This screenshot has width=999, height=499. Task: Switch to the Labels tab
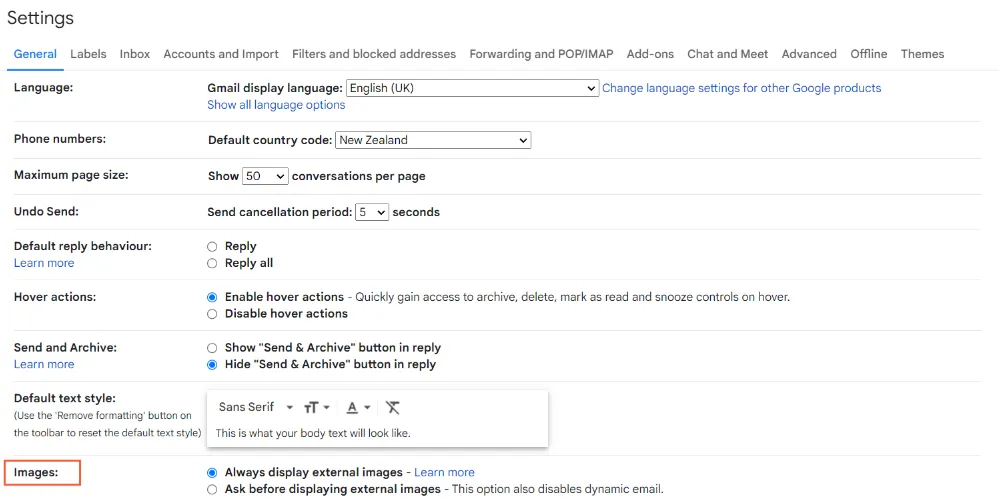[89, 54]
